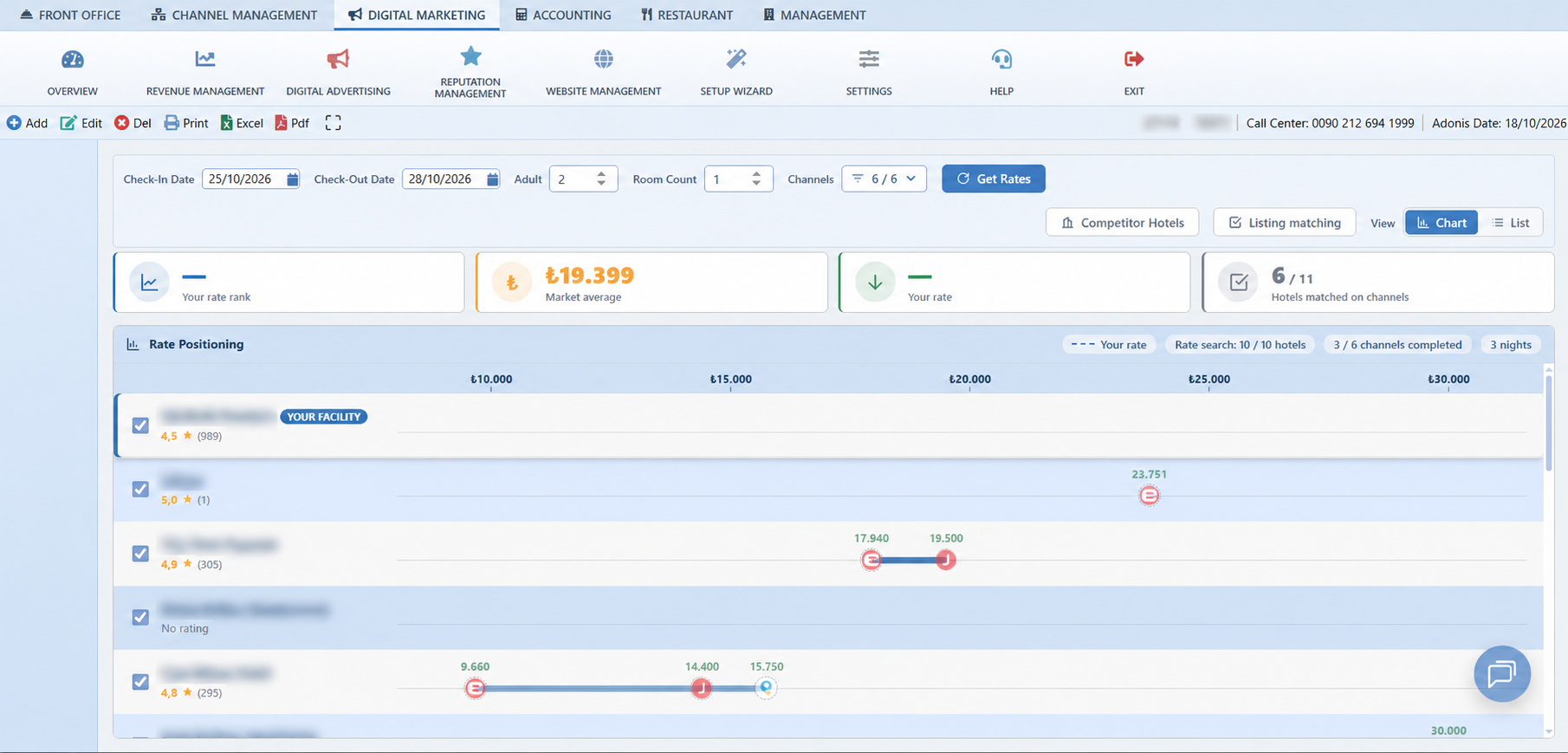Export the data to Pdf
1568x753 pixels.
tap(292, 123)
